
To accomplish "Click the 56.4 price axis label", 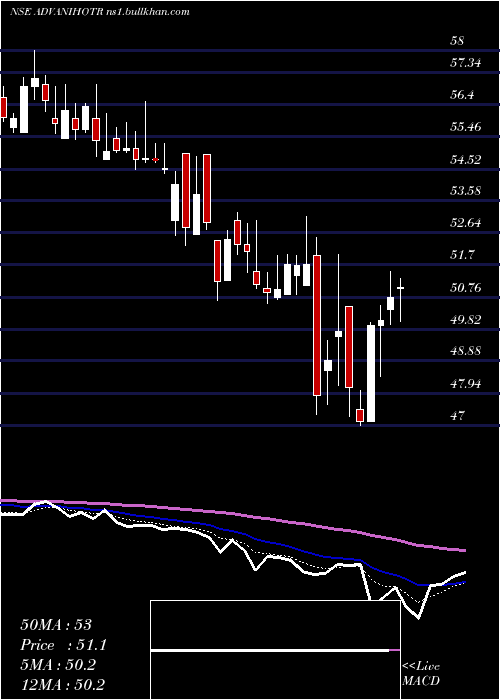I will click(462, 95).
